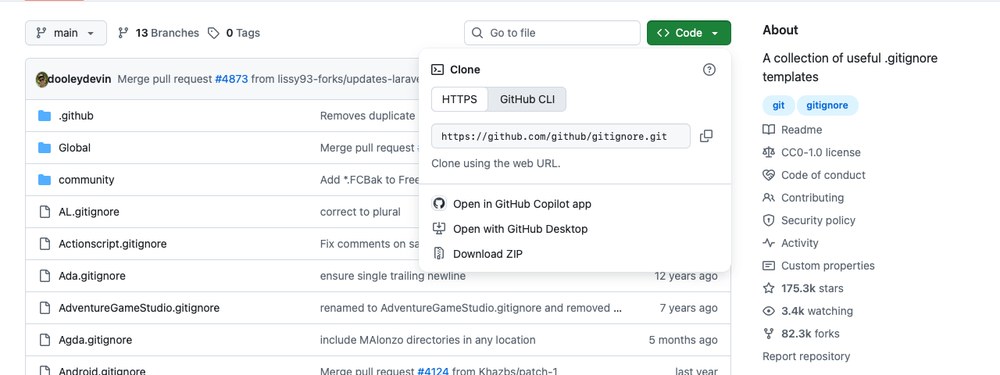Open Actionscript.gitignore file
1000x375 pixels.
tap(113, 244)
